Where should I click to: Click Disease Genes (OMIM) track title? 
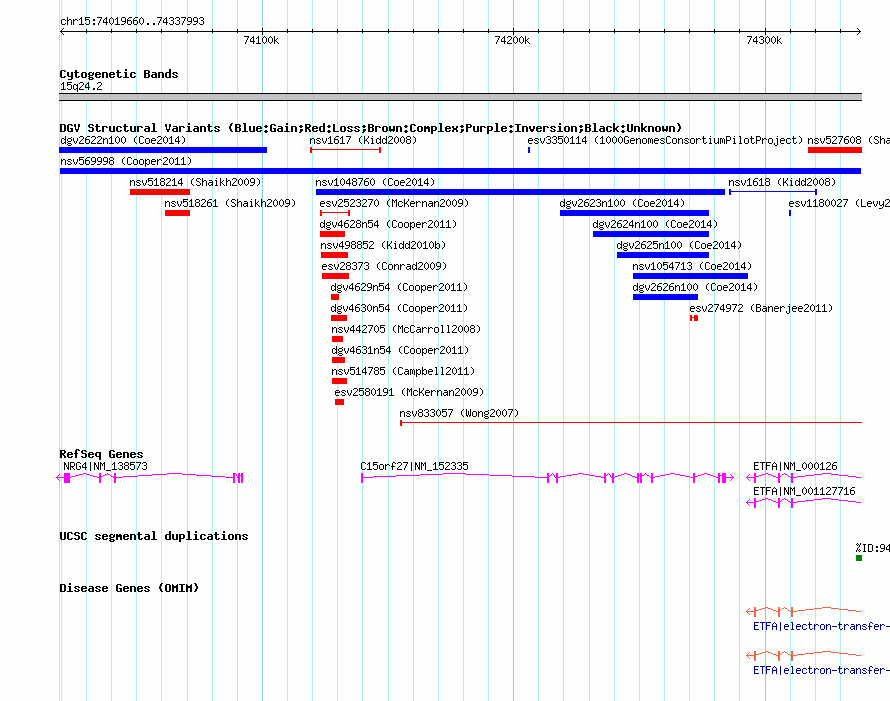click(129, 588)
